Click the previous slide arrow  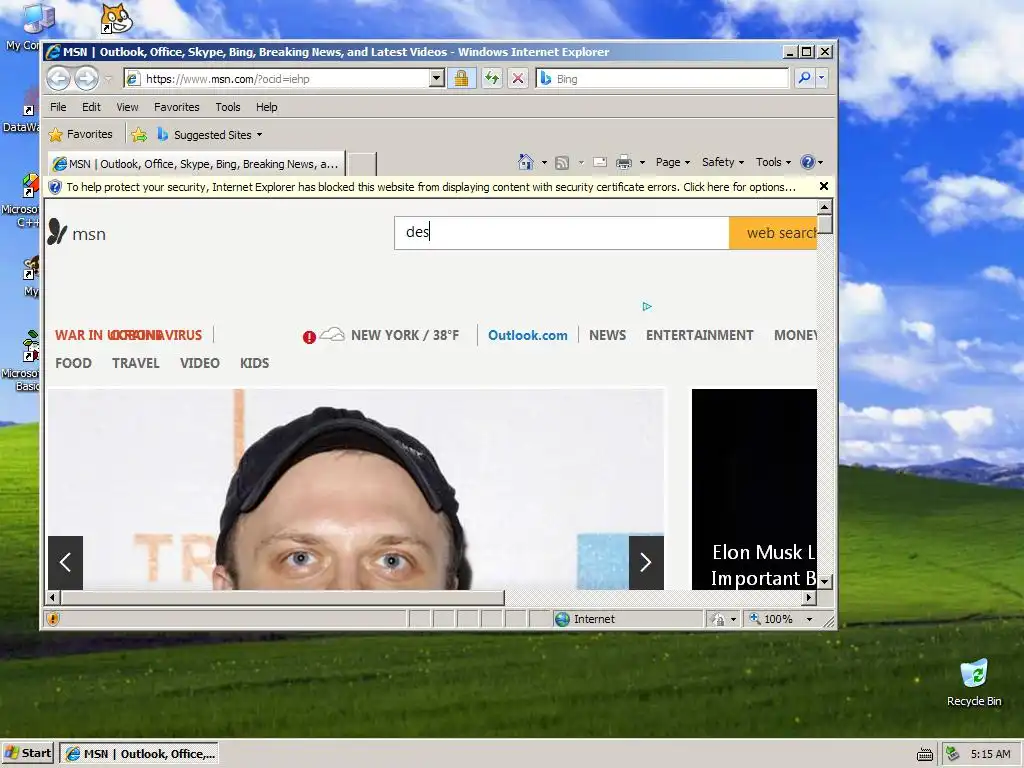[65, 562]
